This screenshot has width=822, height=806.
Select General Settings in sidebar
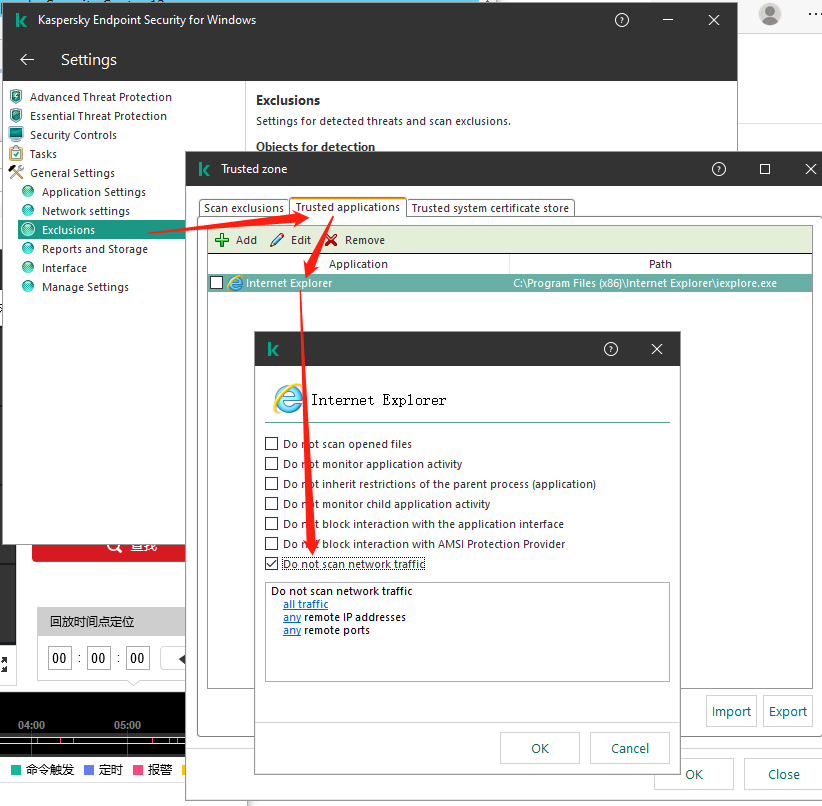(72, 173)
